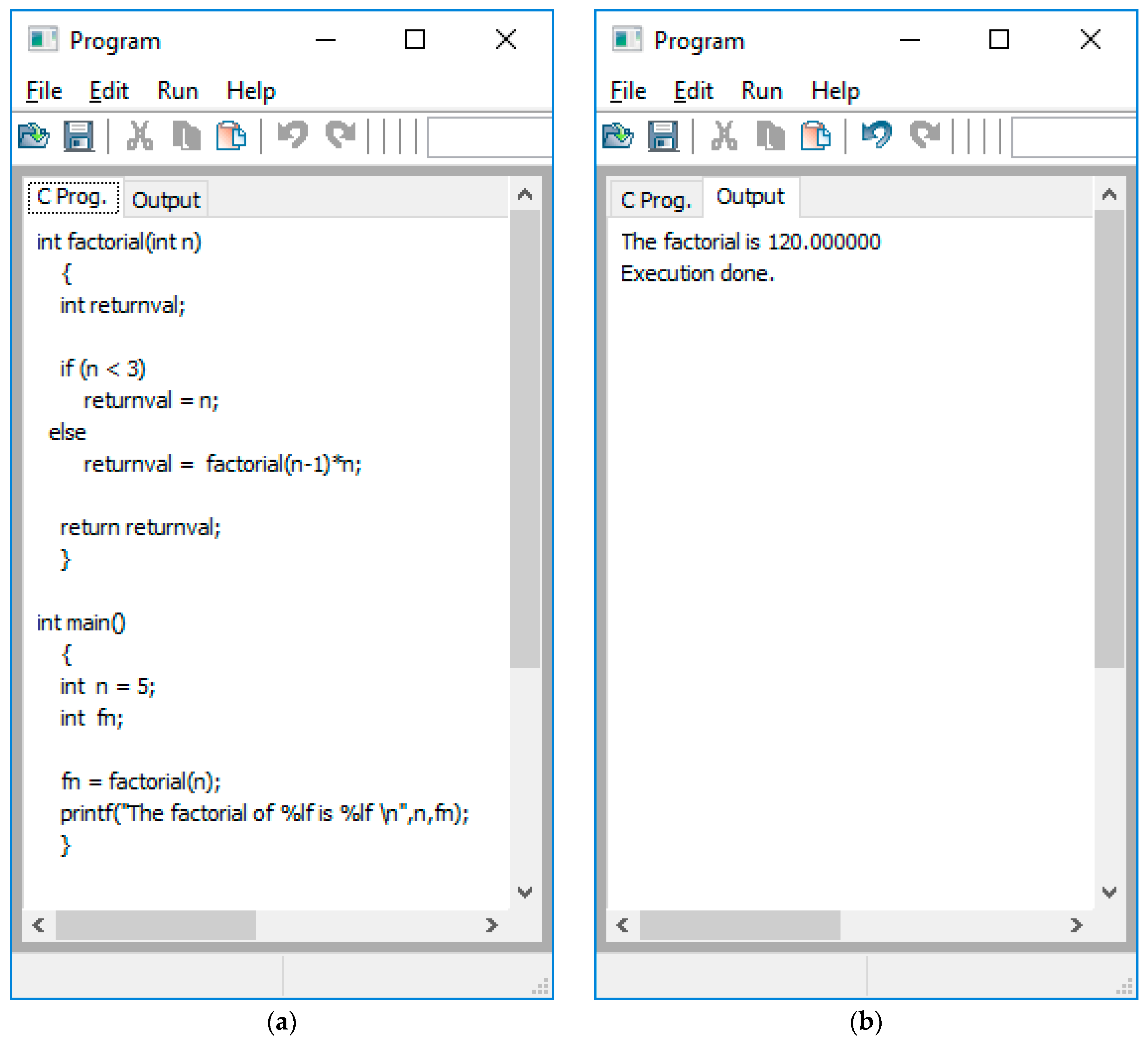Viewport: 1148px width, 1046px height.
Task: Click the 'else' keyword line
Action: click(67, 433)
